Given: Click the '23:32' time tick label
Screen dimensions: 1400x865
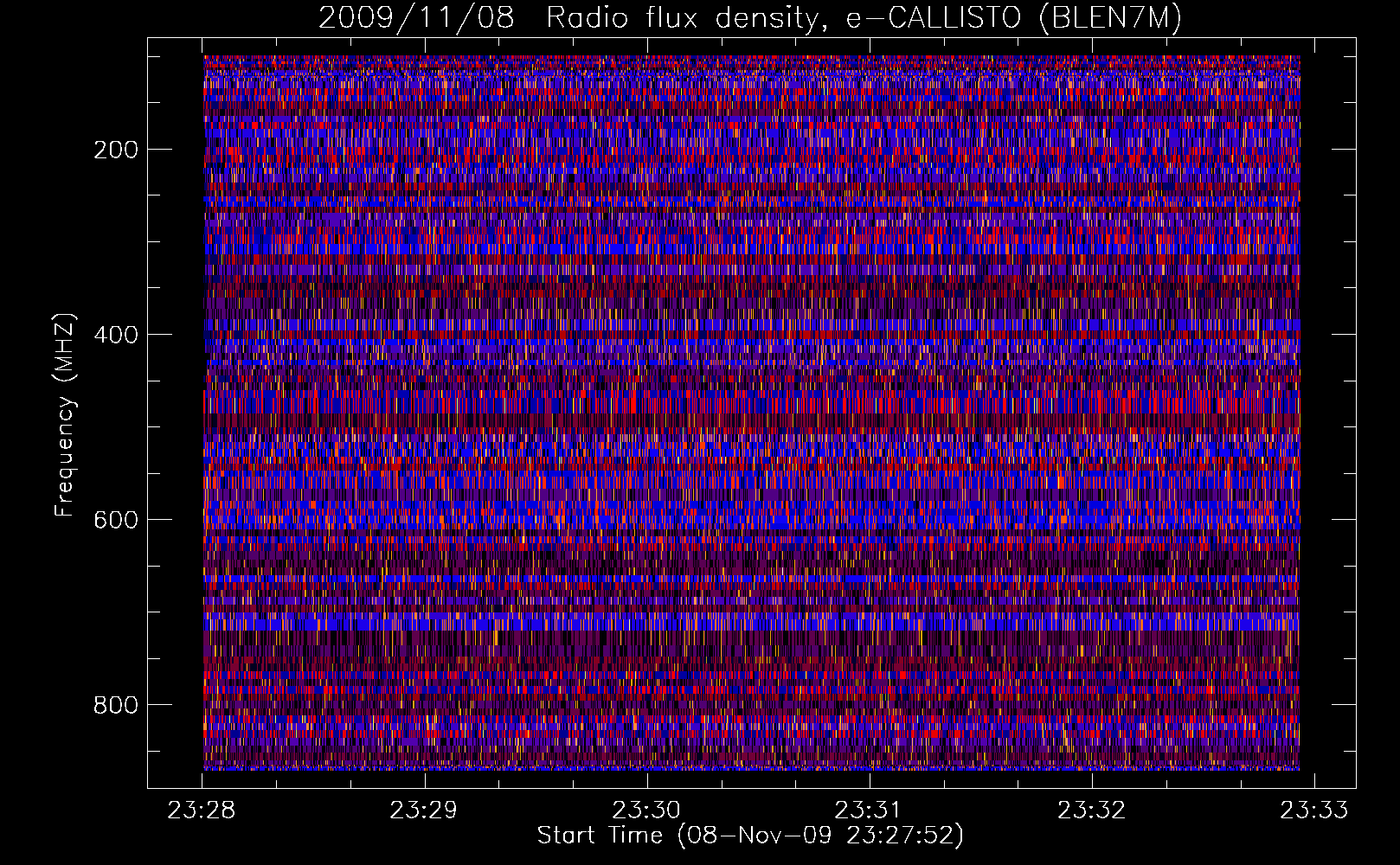Looking at the screenshot, I should pos(1091,810).
